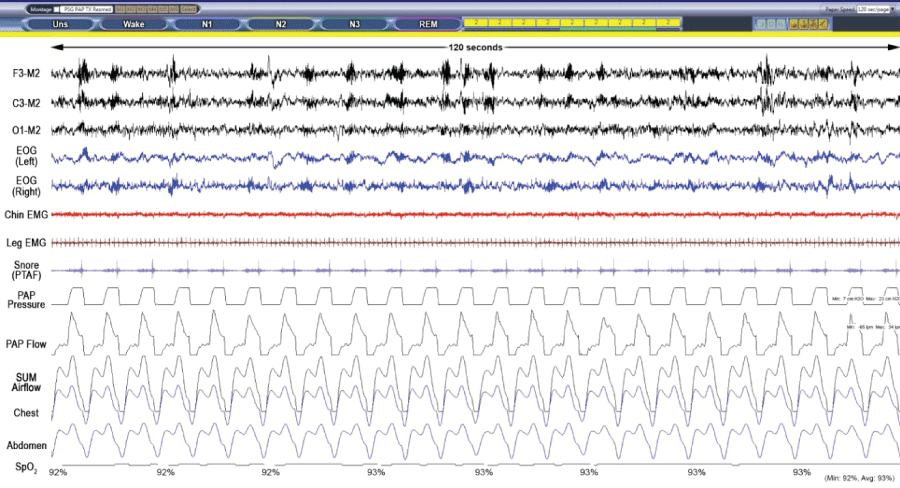
Task: Click the PSG PAP TX montage name field
Action: (88, 9)
